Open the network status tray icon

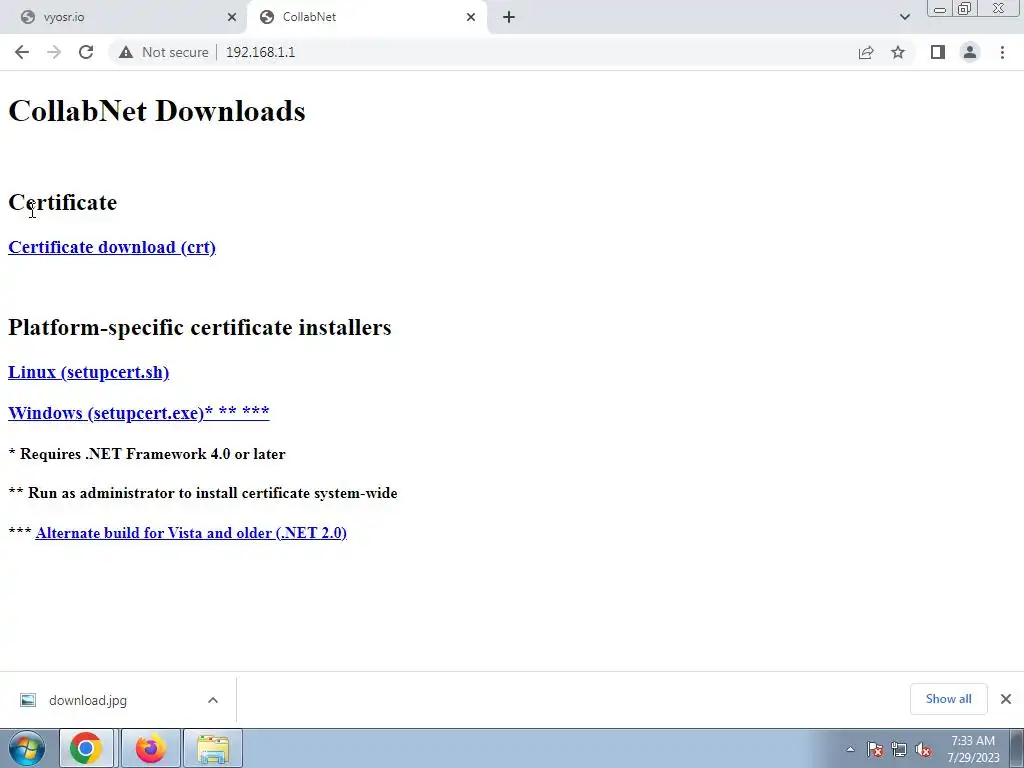[x=899, y=750]
